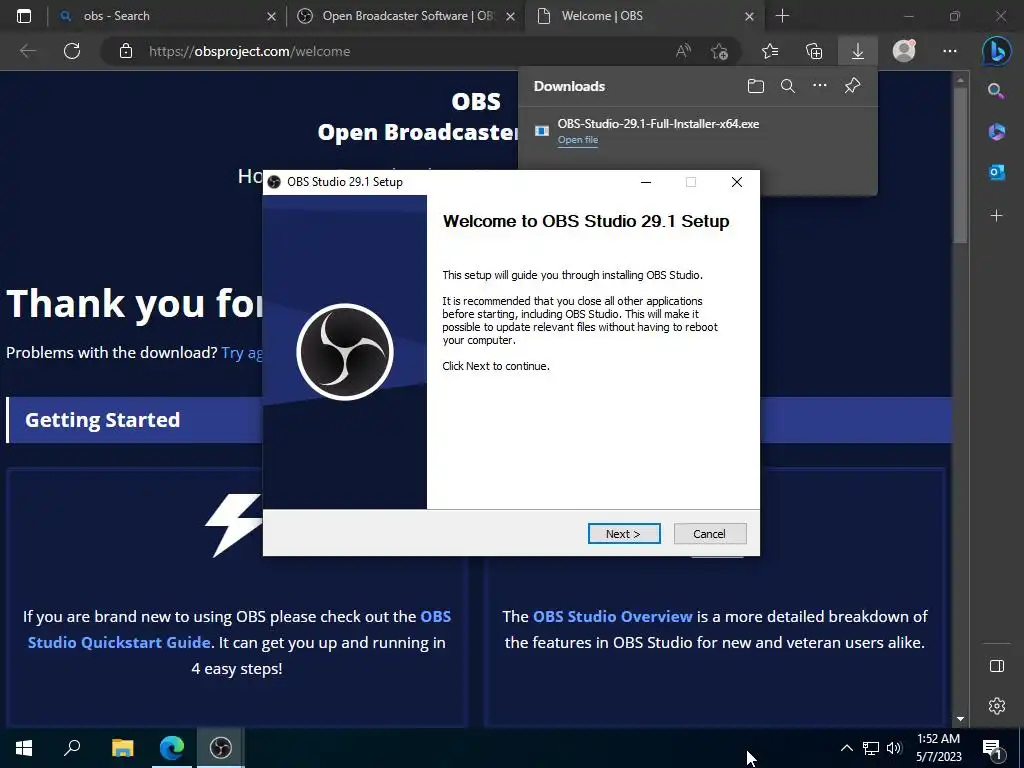Search downloads with the magnifier icon
Screen dimensions: 1024x768
788,86
